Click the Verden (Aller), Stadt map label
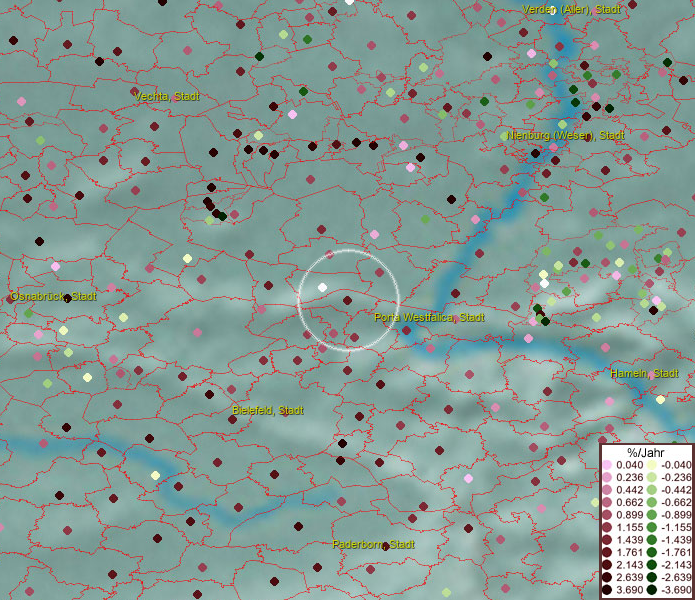This screenshot has height=600, width=695. 571,9
